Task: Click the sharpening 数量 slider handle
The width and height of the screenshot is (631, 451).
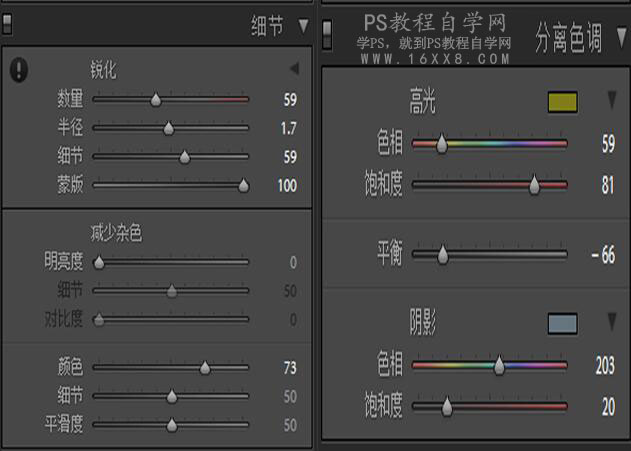Action: (x=155, y=100)
